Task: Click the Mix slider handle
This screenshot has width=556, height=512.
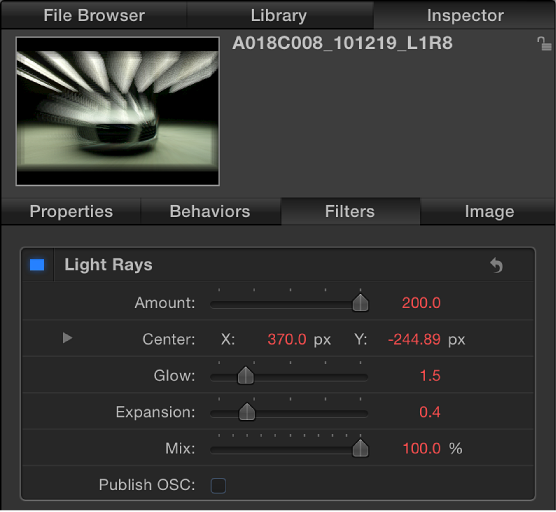Action: [x=360, y=449]
